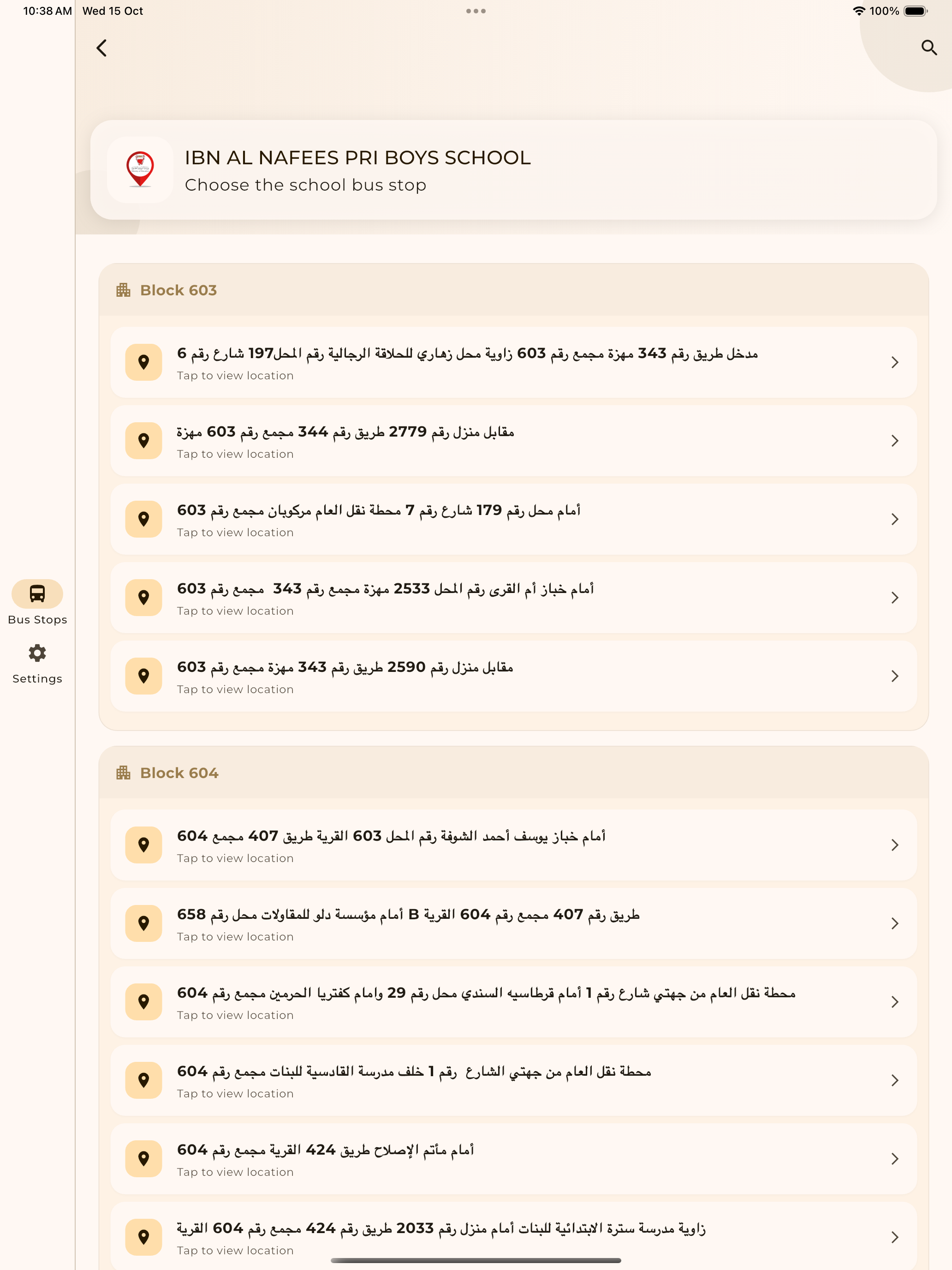The image size is (952, 1270).
Task: Tap the school map pin logo
Action: click(x=140, y=170)
